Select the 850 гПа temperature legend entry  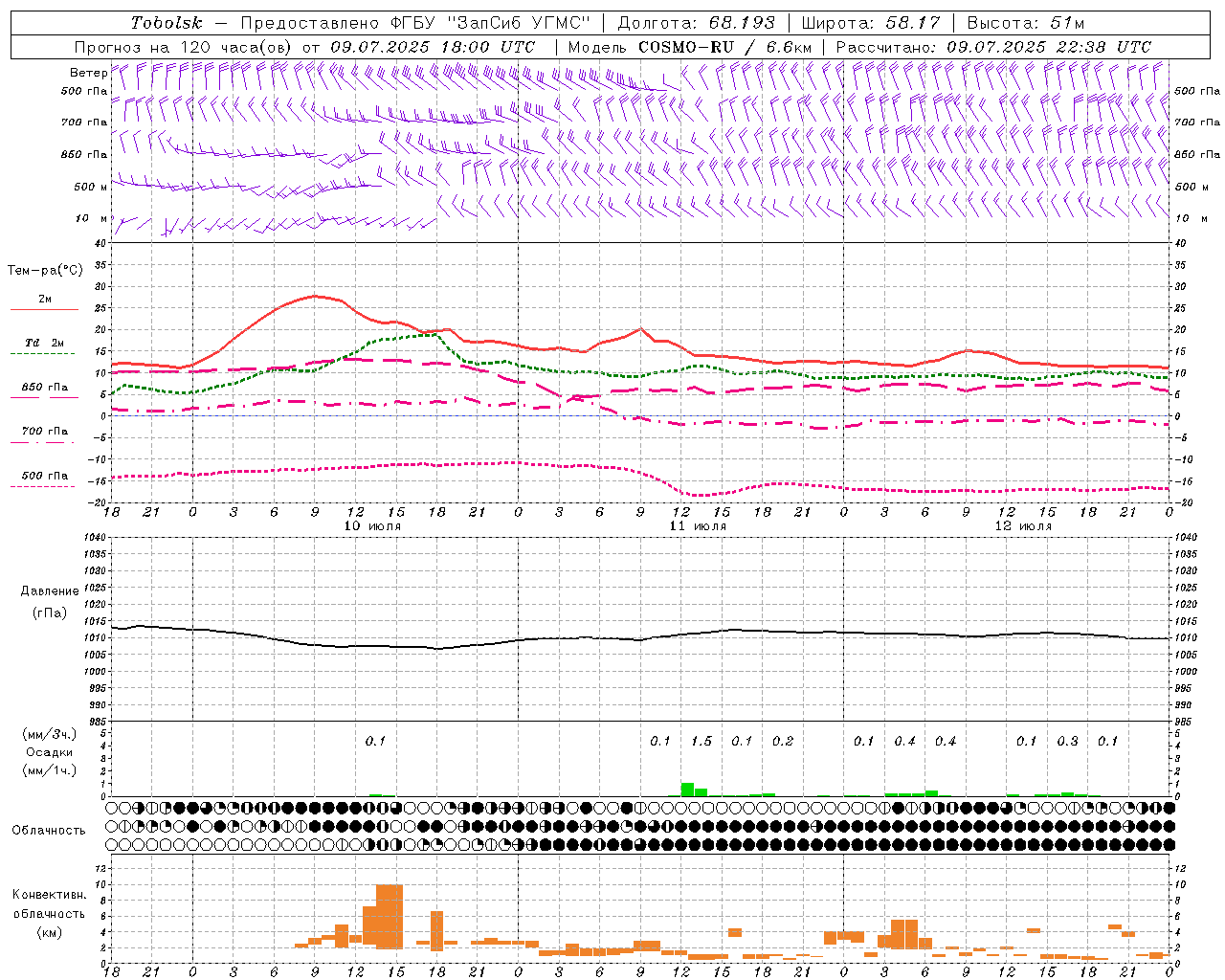coord(45,388)
